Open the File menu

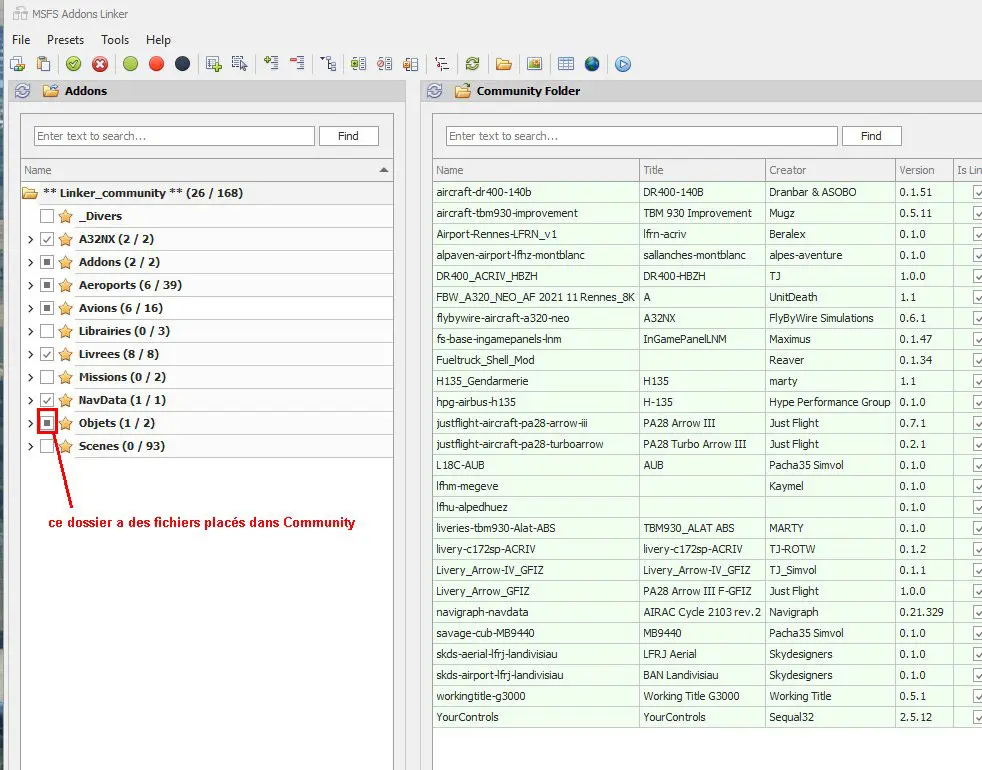(x=21, y=39)
